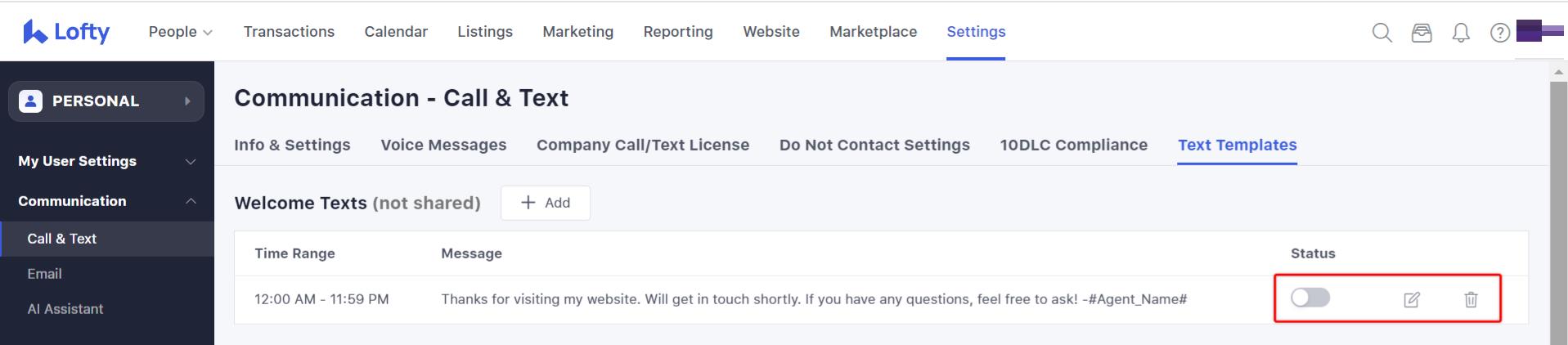Go to Lofty home logo
Screen dimensions: 1568x345
pyautogui.click(x=66, y=32)
